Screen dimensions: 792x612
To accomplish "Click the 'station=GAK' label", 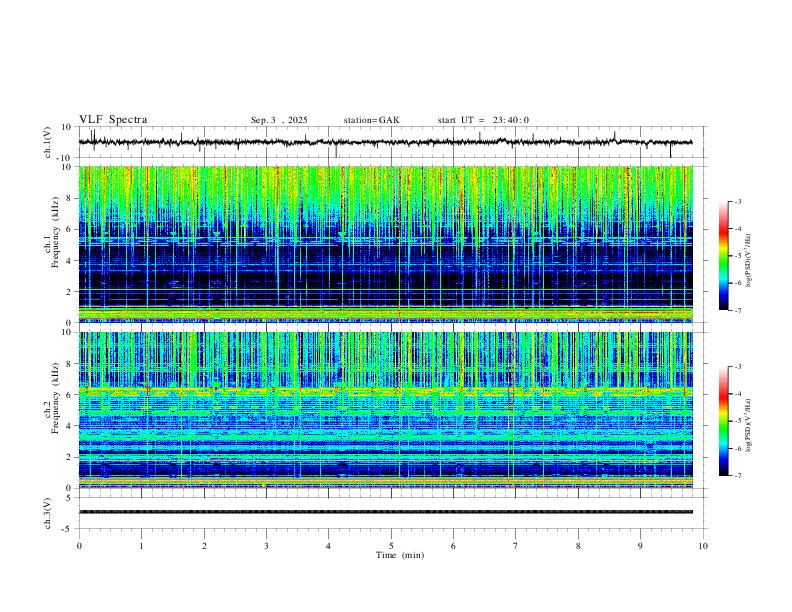I will tap(371, 120).
